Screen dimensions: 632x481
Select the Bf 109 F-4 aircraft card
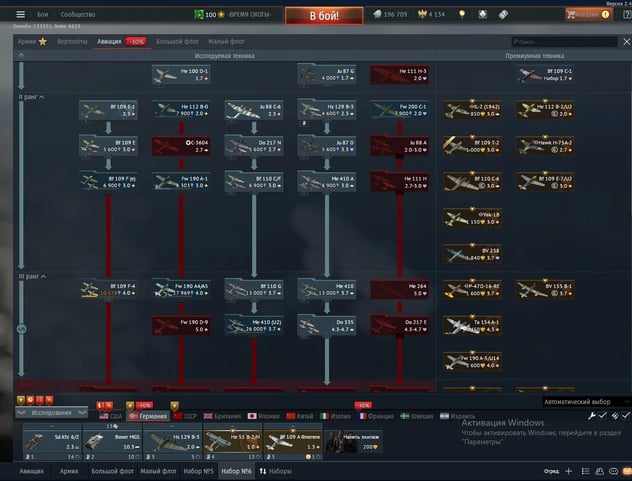click(107, 288)
